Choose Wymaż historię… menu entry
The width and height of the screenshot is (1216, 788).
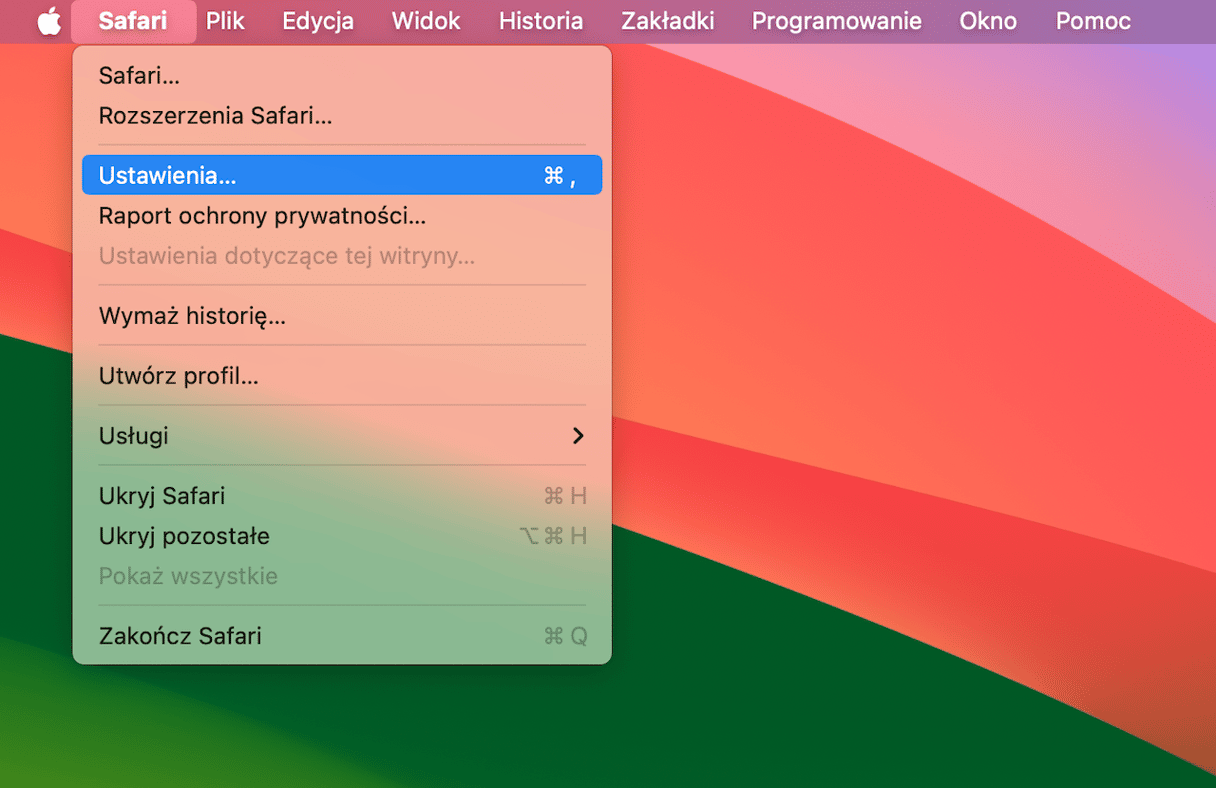click(192, 317)
